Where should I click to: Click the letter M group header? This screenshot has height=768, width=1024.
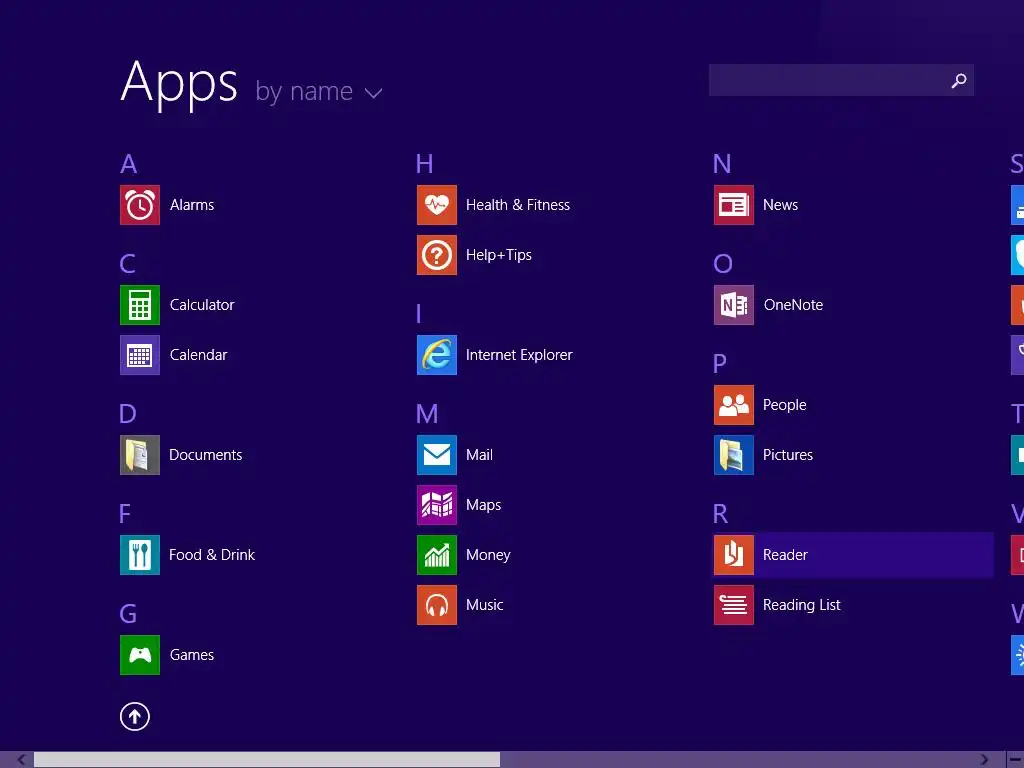[427, 414]
